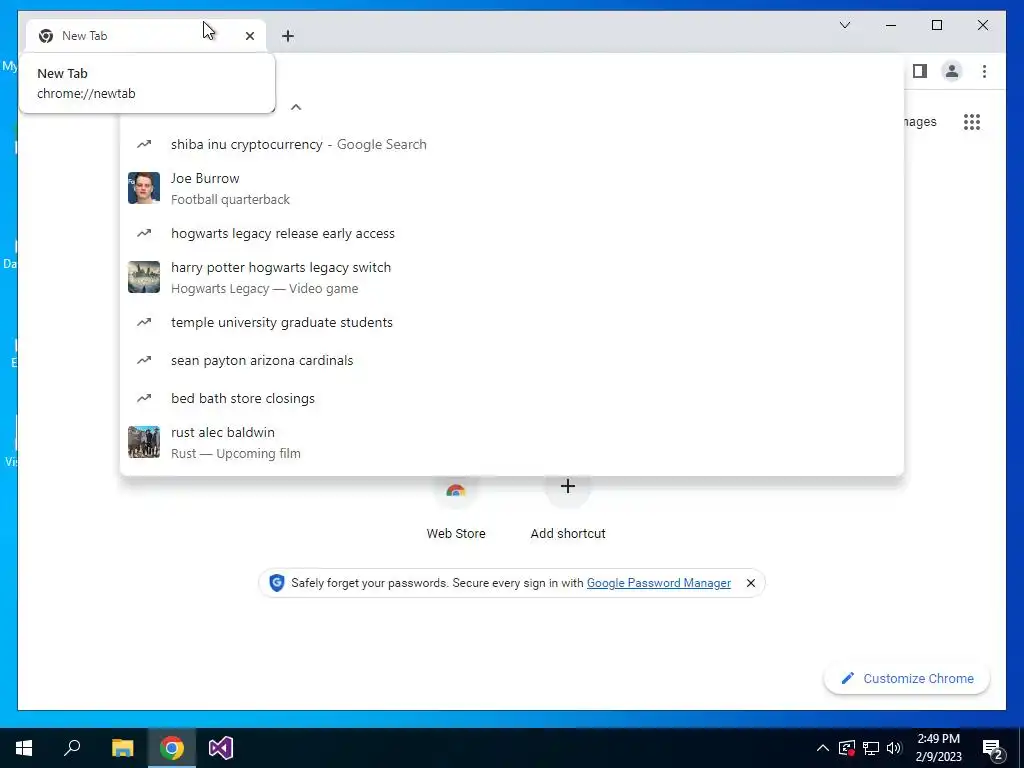1024x768 pixels.
Task: Open the notification center icon
Action: coord(993,749)
